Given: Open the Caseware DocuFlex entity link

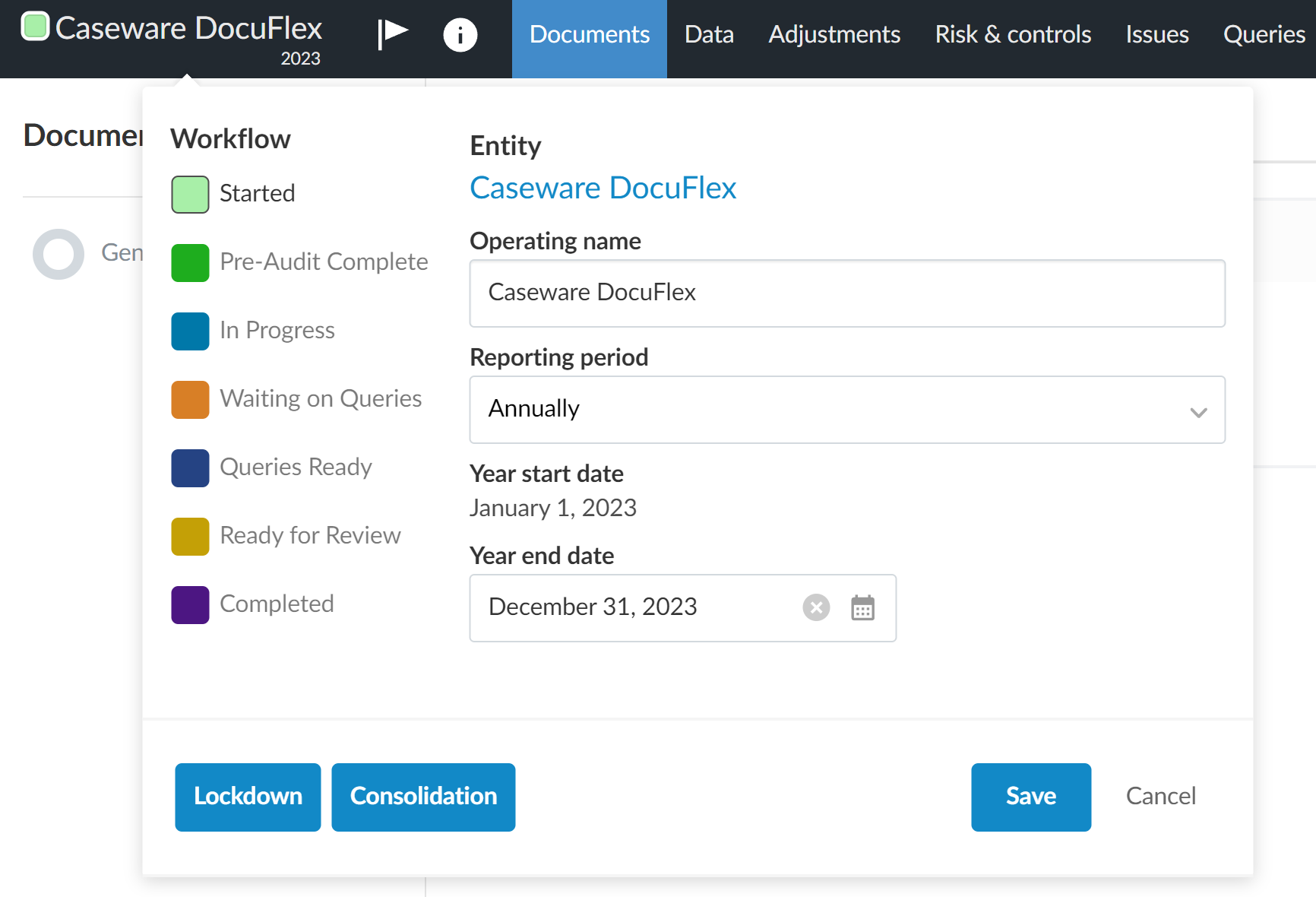Looking at the screenshot, I should point(603,188).
